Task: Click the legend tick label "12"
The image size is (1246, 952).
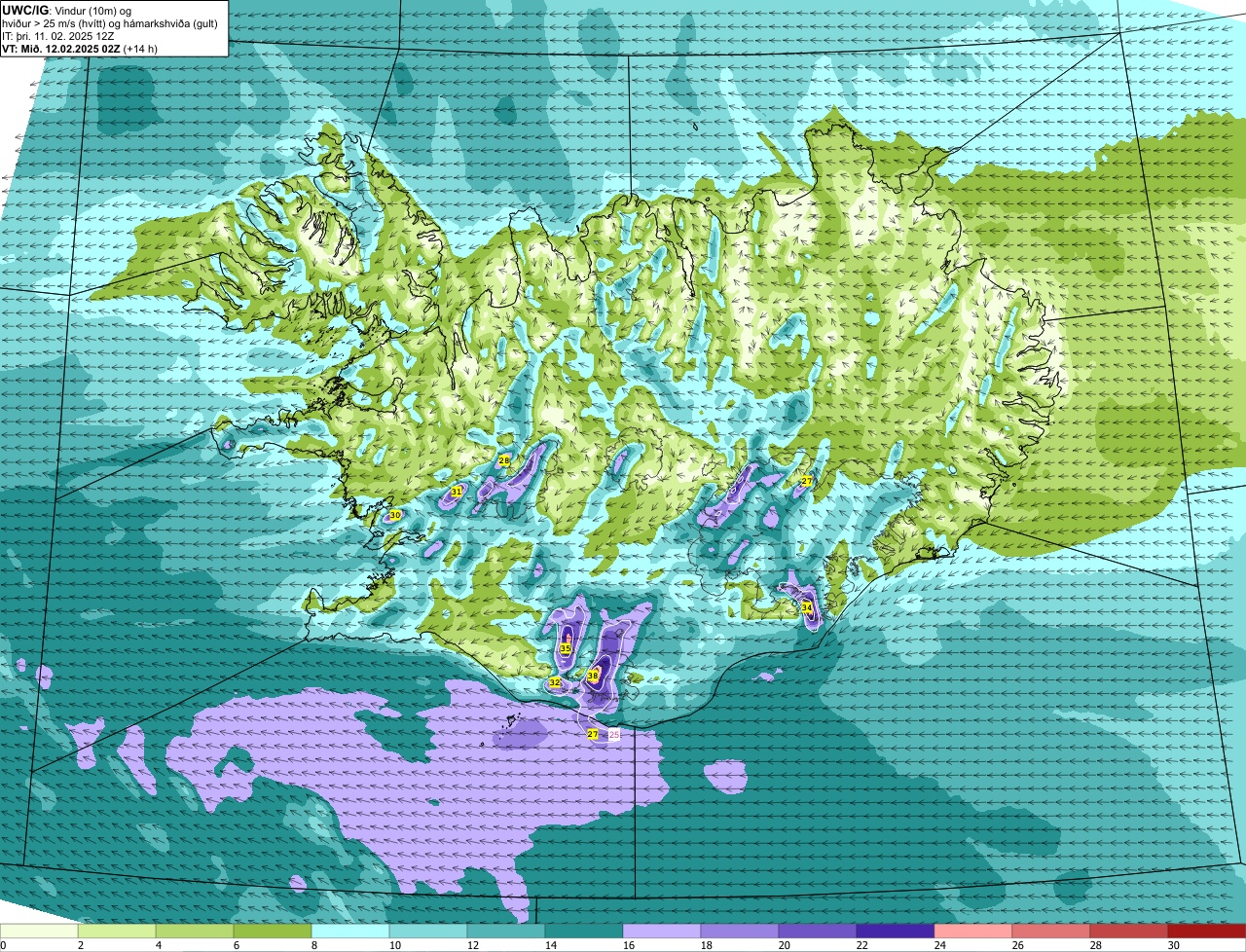Action: (x=473, y=945)
